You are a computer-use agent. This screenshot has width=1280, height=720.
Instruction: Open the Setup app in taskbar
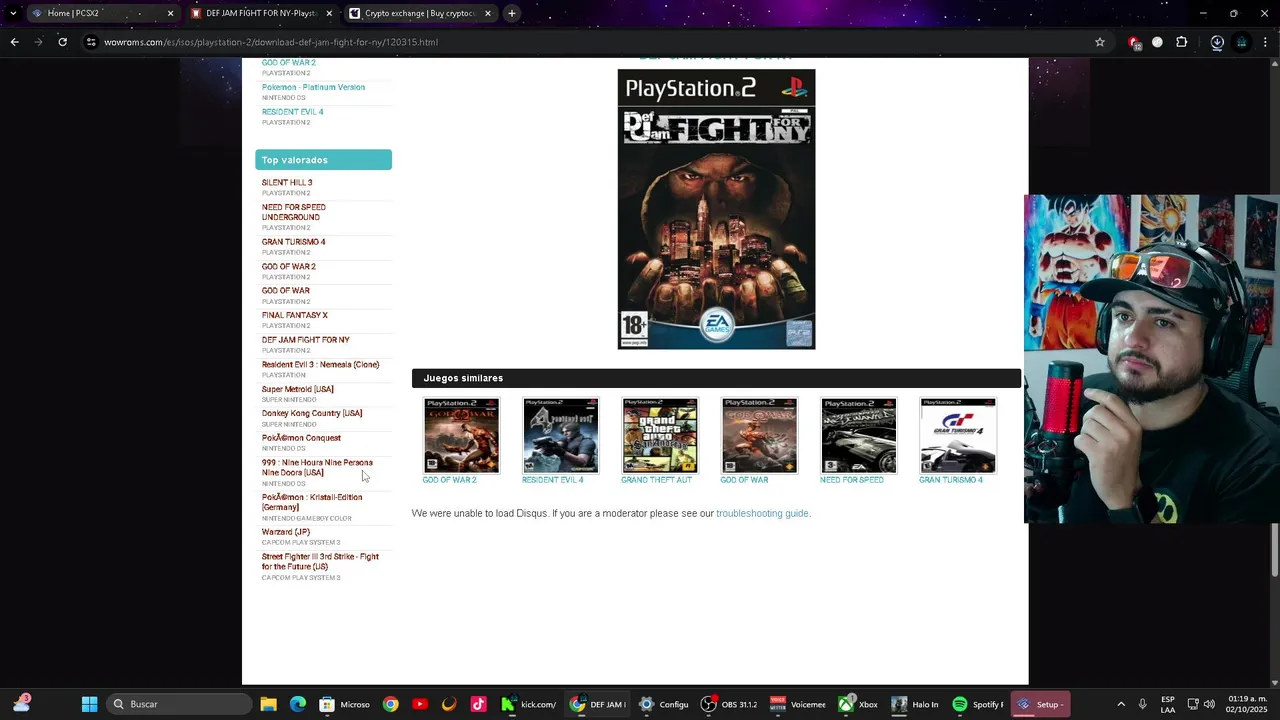tap(1040, 704)
